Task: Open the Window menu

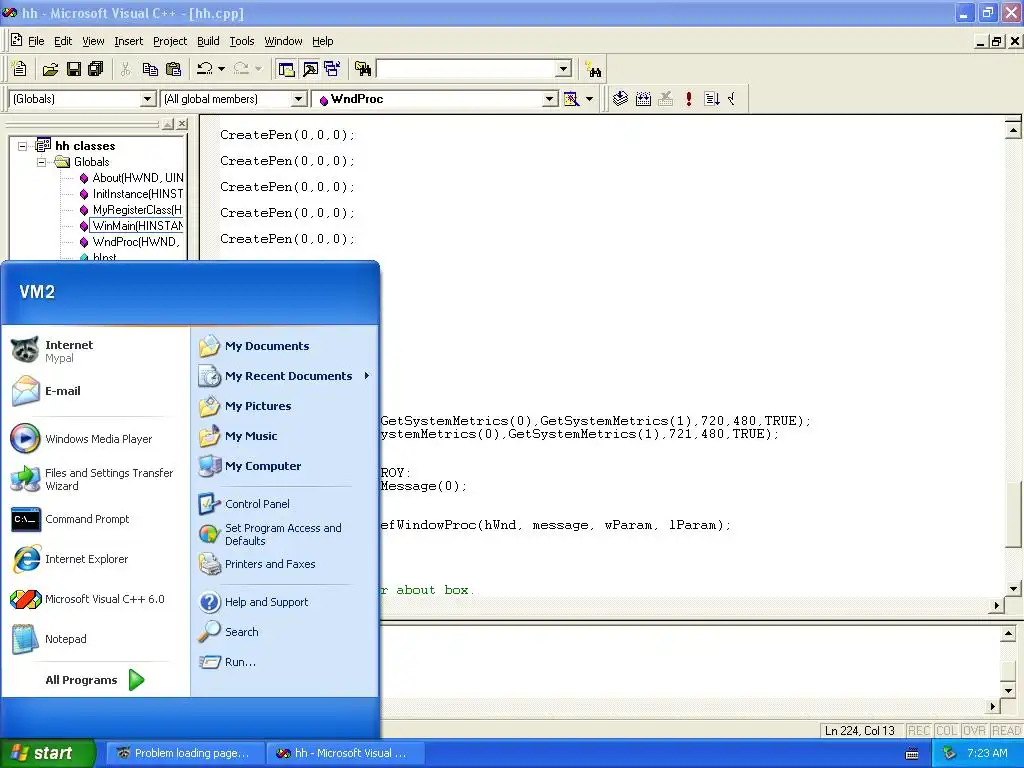Action: [x=283, y=41]
